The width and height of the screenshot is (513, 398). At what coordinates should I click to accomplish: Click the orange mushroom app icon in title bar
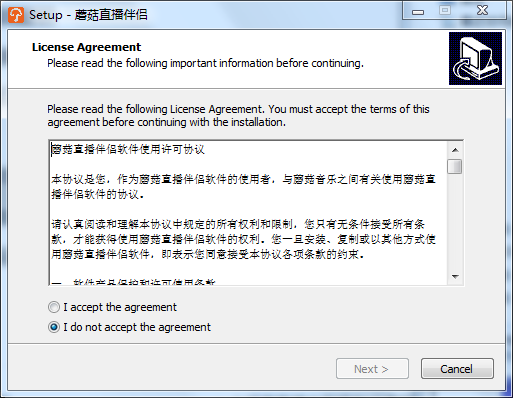click(x=16, y=15)
